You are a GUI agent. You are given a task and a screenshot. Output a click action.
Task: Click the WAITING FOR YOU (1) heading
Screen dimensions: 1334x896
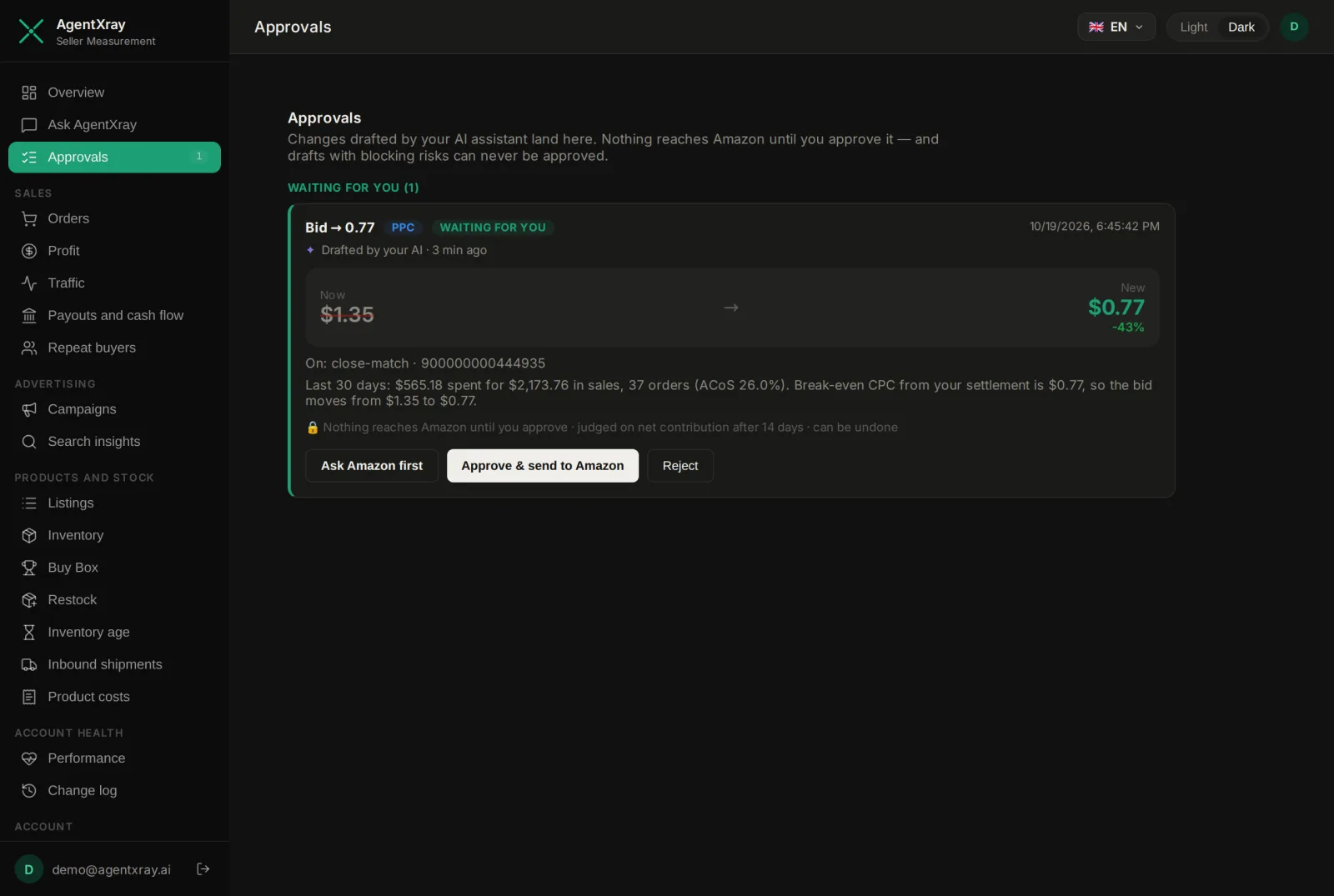click(354, 188)
